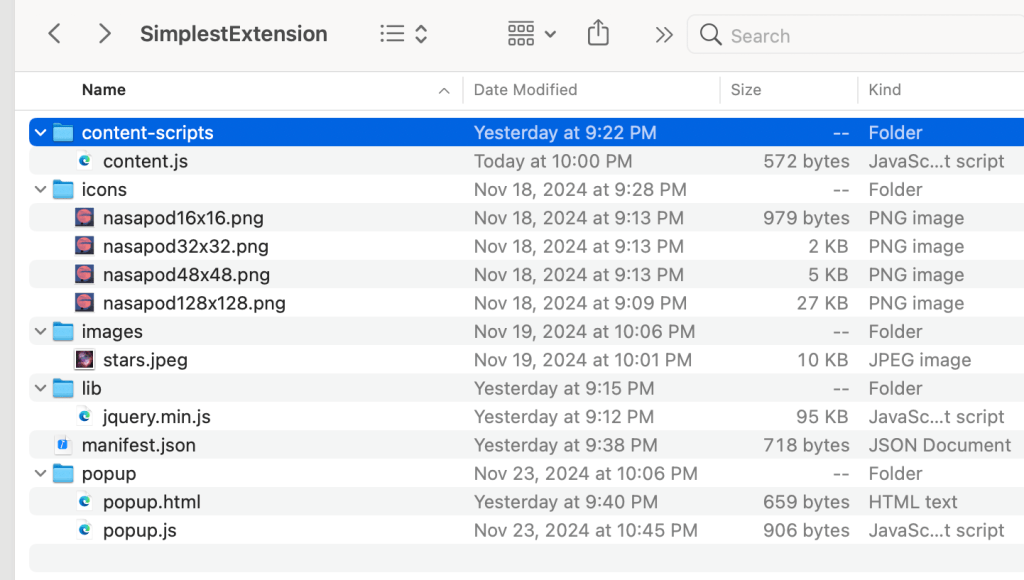Open the Group-by grid dropdown
The image size is (1024, 580).
pyautogui.click(x=531, y=34)
